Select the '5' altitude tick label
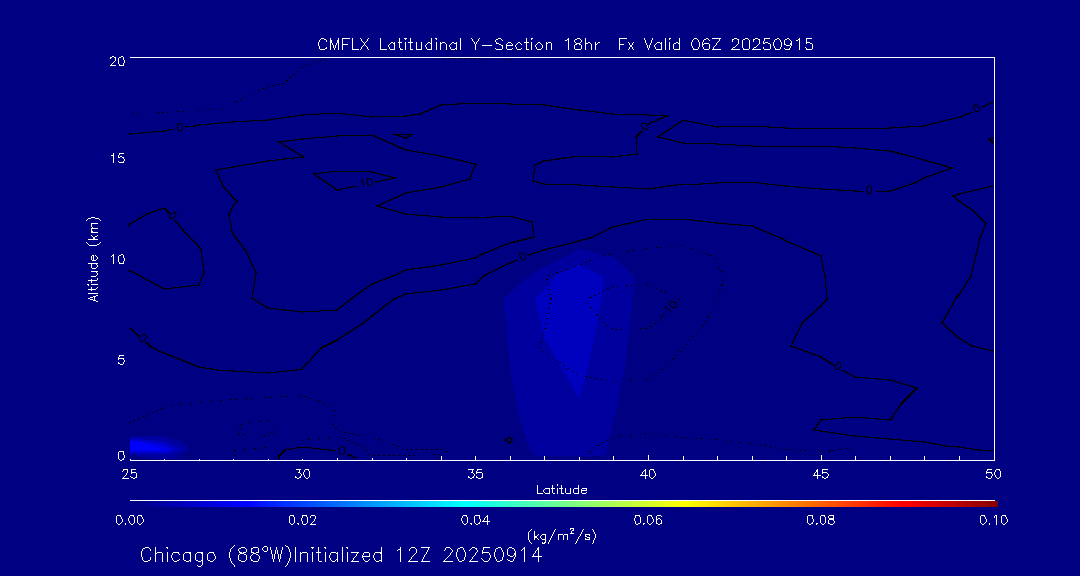The image size is (1080, 576). 121,360
